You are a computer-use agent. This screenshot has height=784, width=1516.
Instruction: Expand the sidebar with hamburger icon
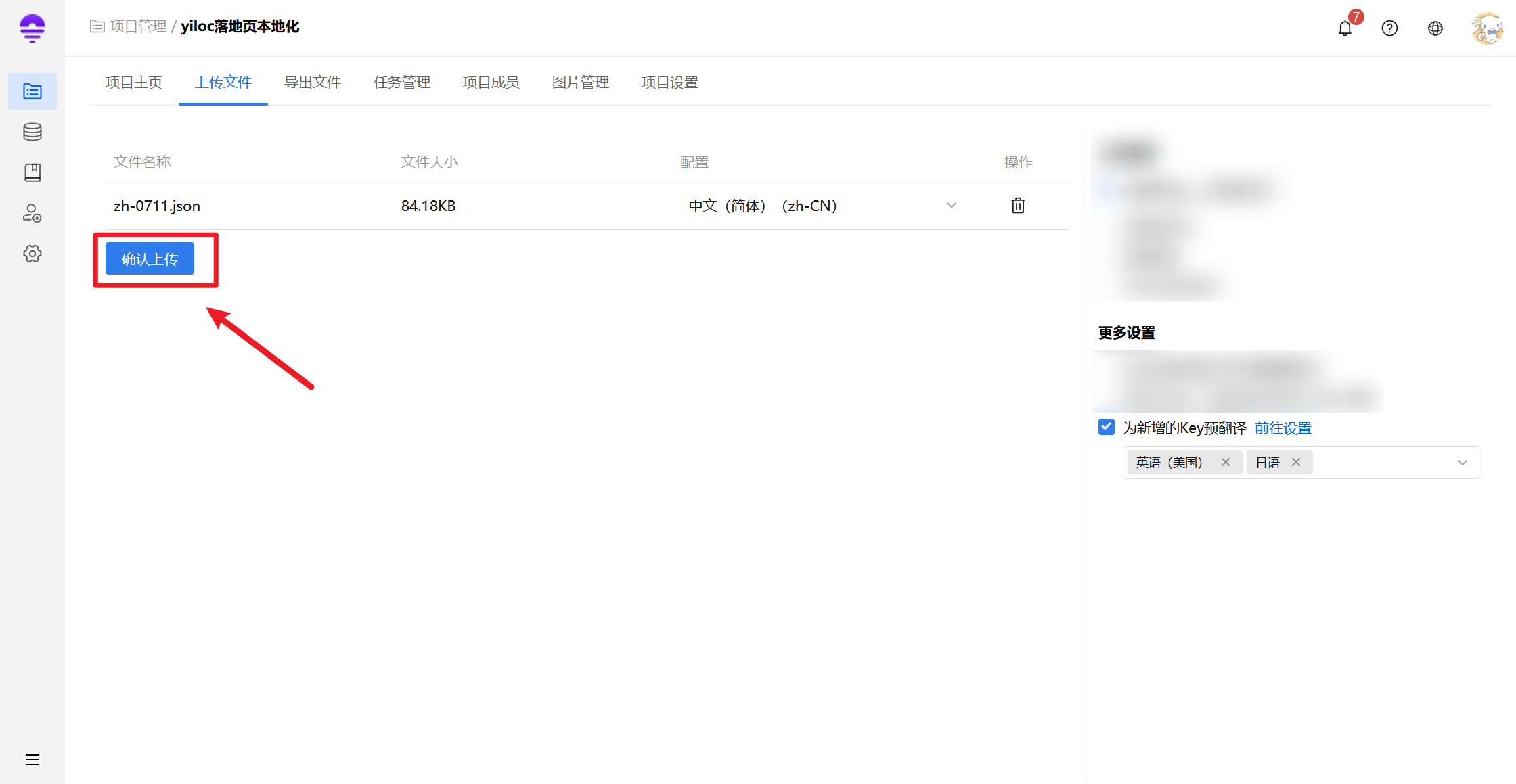[x=32, y=760]
